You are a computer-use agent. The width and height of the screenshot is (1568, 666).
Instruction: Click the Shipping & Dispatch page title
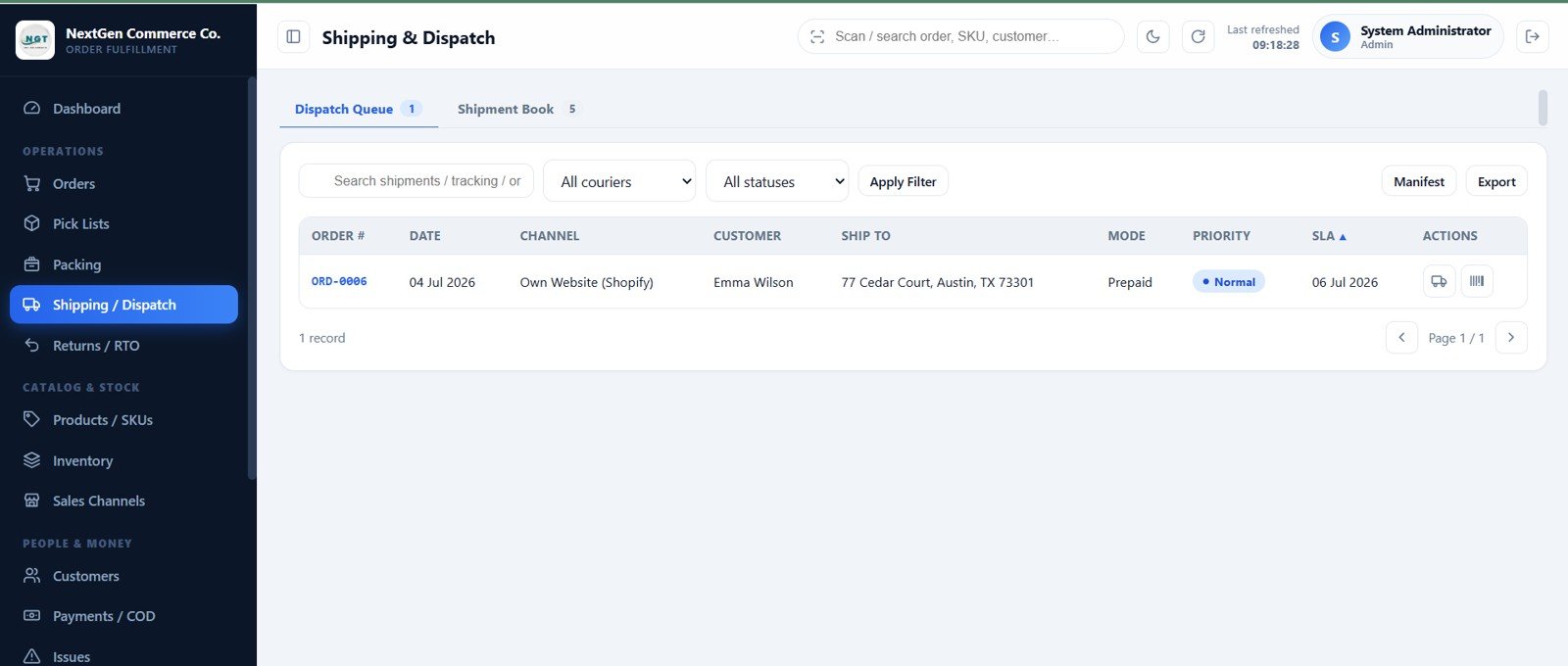(409, 38)
